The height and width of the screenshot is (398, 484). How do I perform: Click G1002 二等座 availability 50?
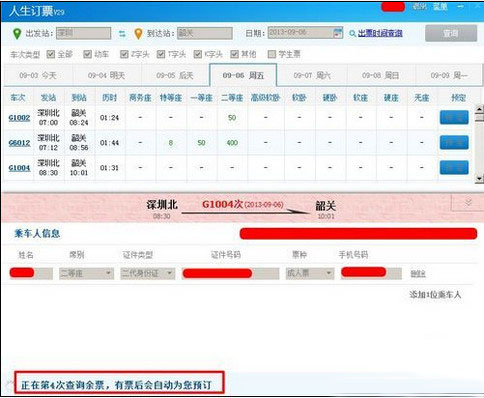[232, 118]
